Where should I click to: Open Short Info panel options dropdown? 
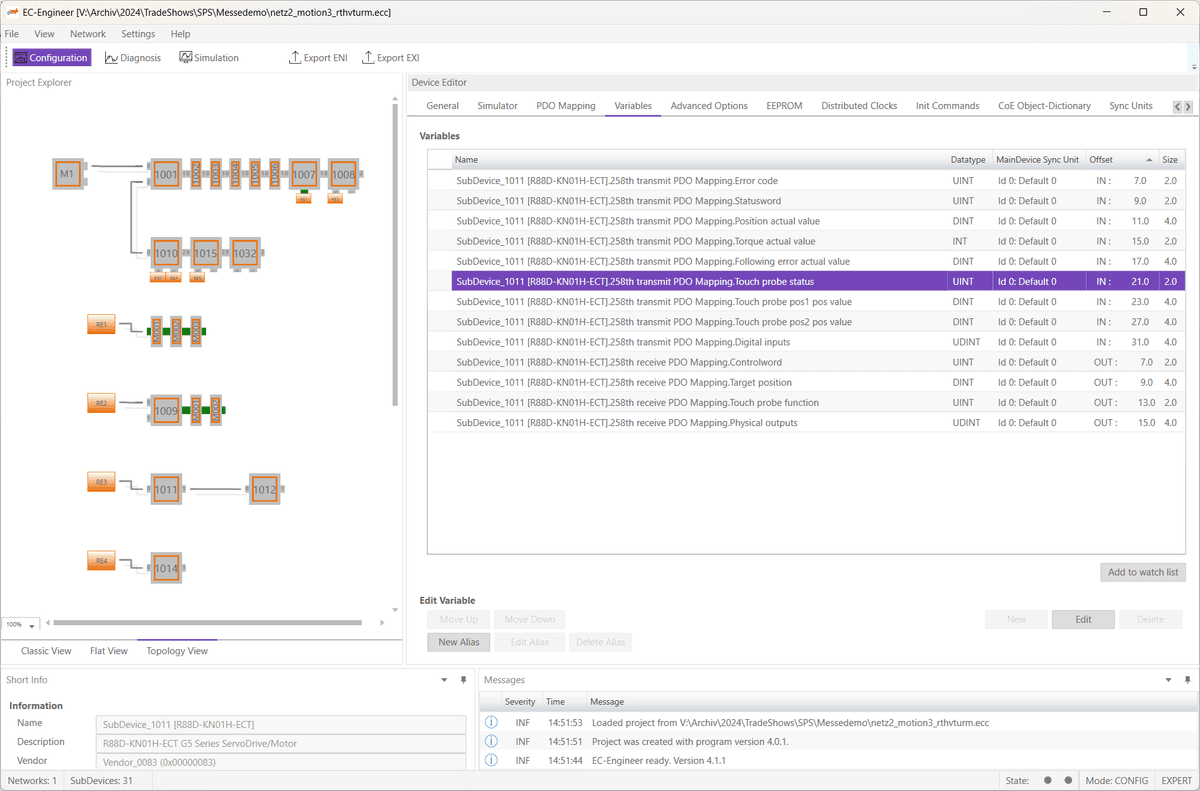[x=445, y=680]
